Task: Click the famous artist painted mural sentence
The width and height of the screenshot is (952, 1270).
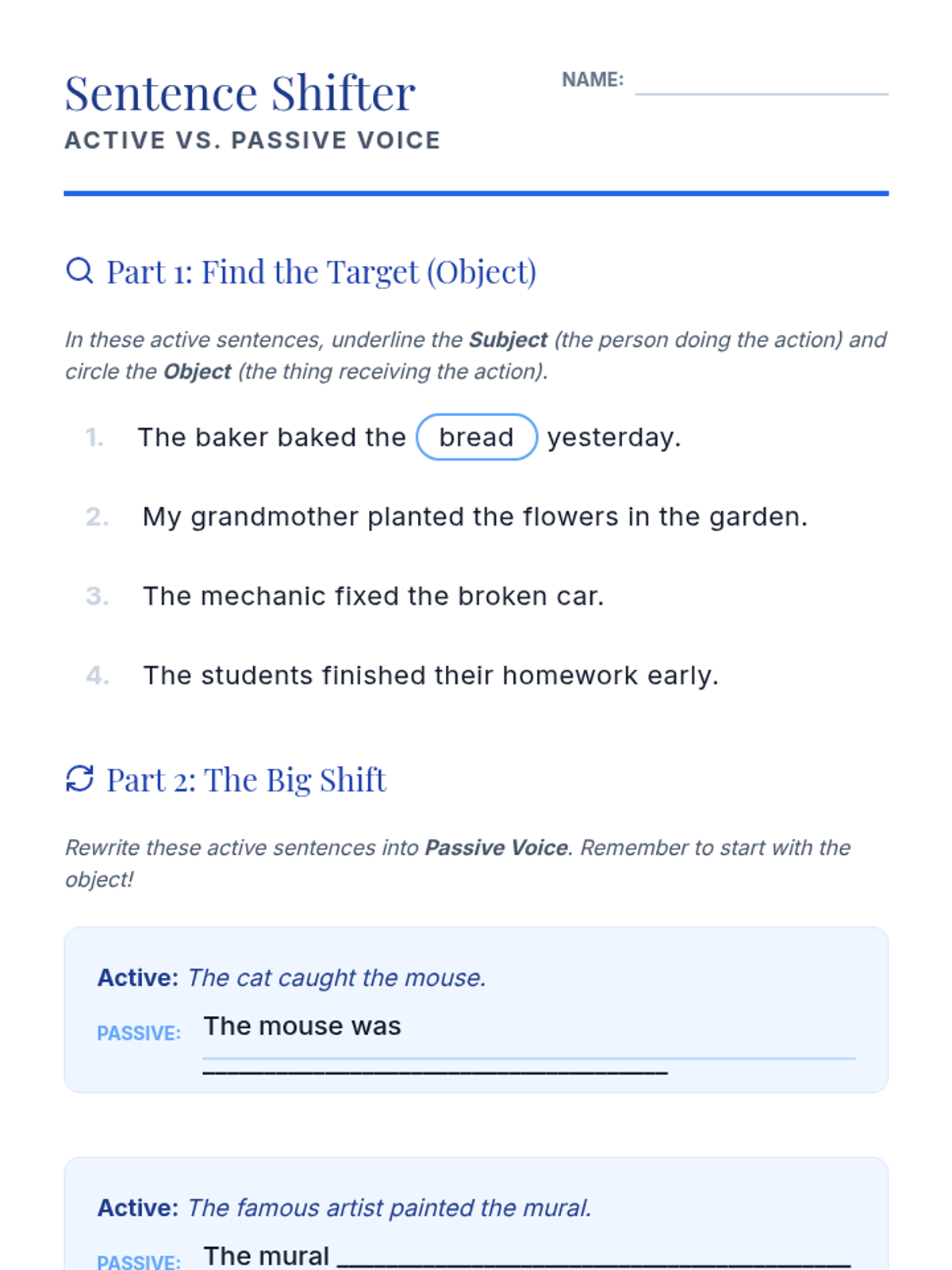Action: coord(389,1207)
